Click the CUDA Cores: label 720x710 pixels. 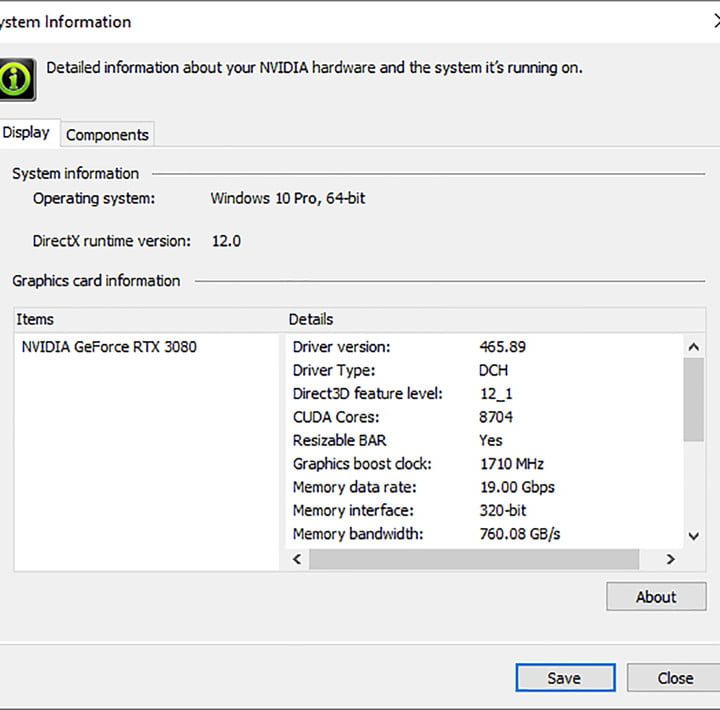[336, 417]
